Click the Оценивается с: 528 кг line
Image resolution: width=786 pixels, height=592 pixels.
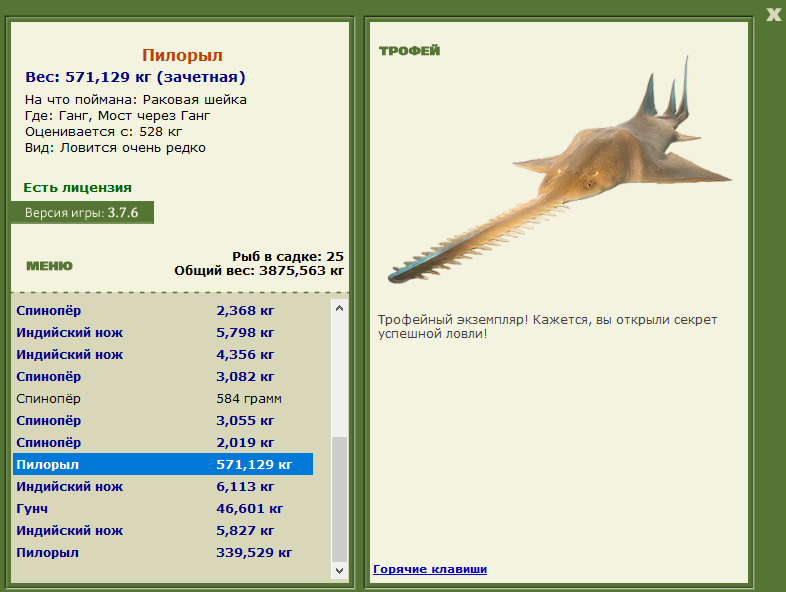tap(104, 132)
